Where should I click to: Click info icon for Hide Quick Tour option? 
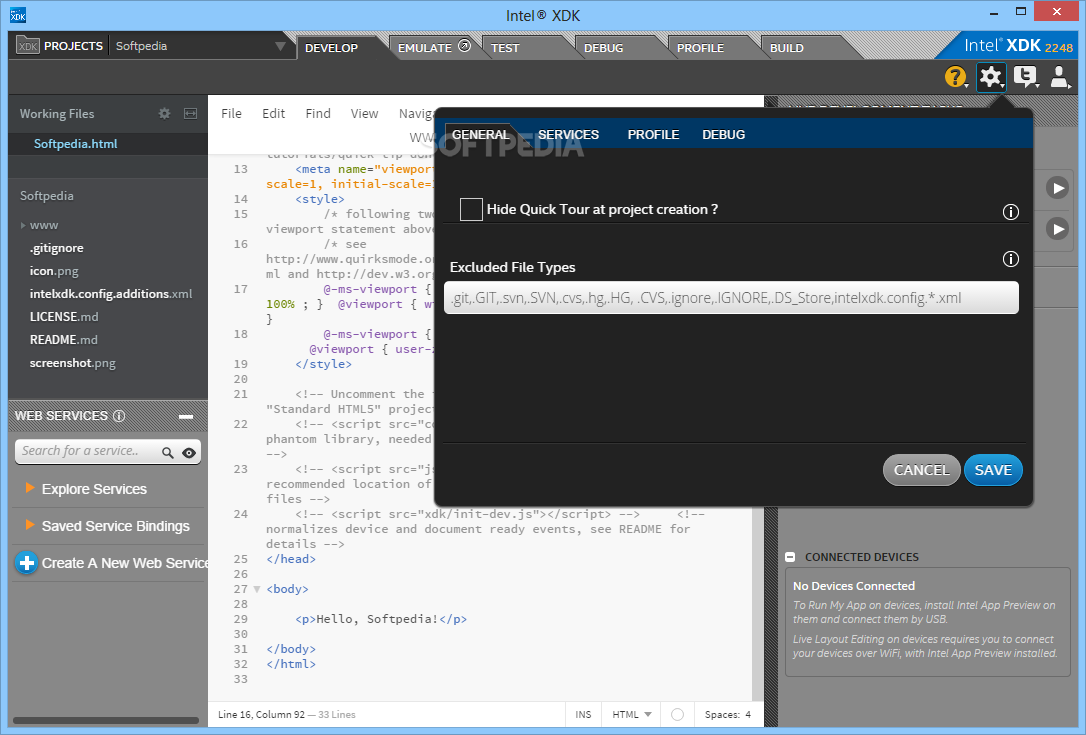pos(1011,212)
